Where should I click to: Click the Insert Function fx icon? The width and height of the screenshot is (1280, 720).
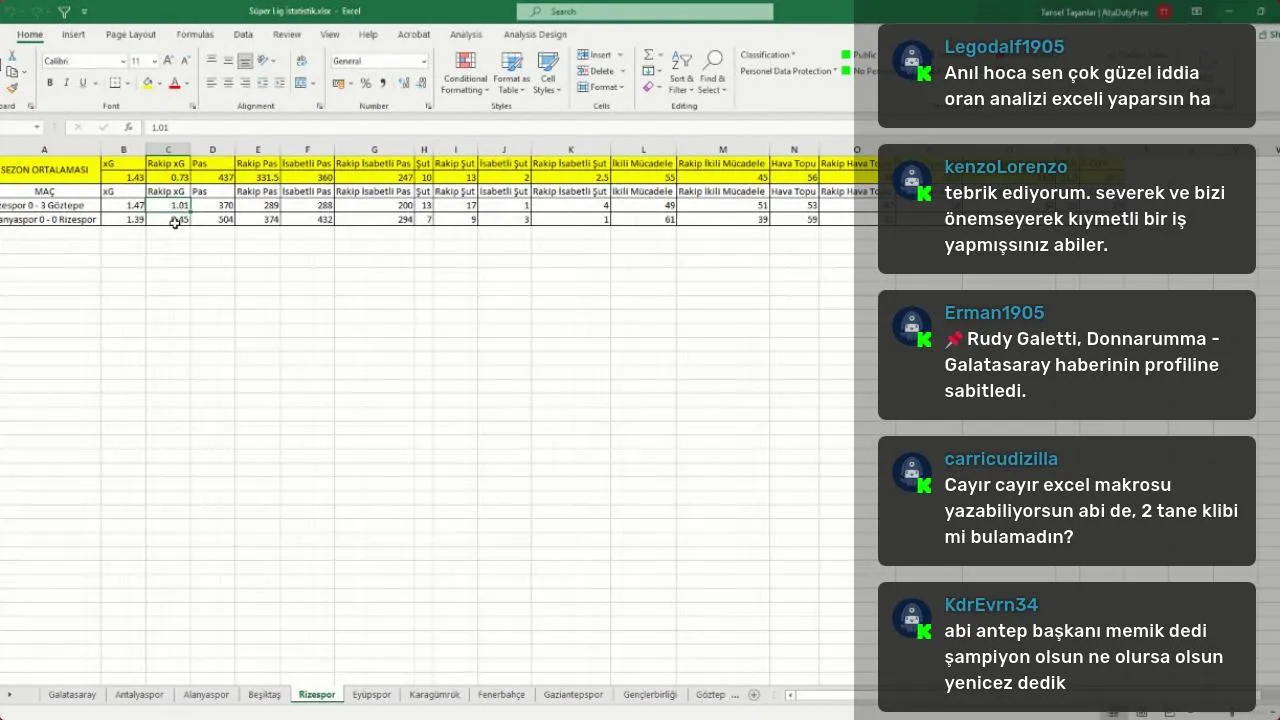128,128
